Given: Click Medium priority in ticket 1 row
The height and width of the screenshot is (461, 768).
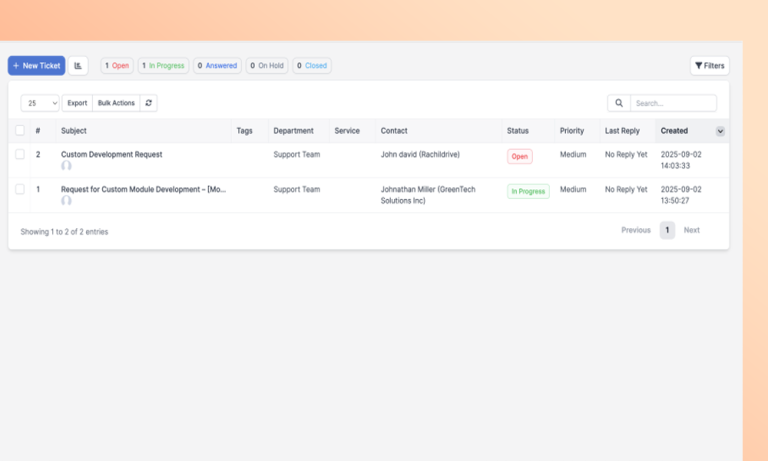Looking at the screenshot, I should tap(573, 189).
